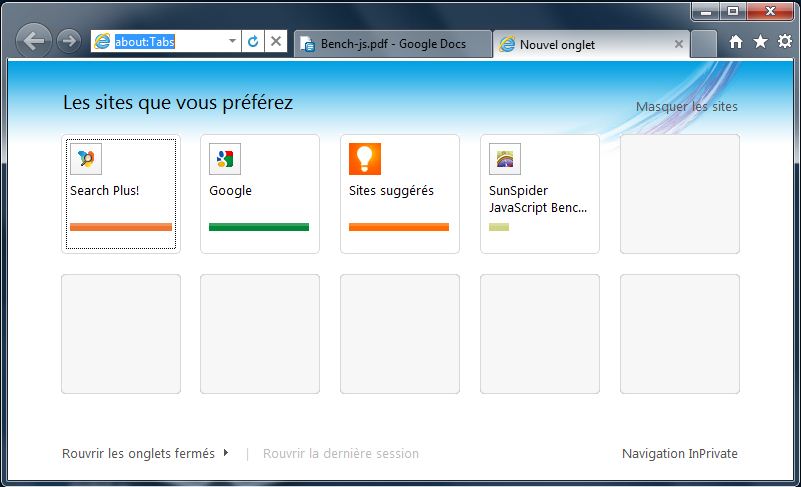Open Favorites with the star icon

tap(760, 41)
